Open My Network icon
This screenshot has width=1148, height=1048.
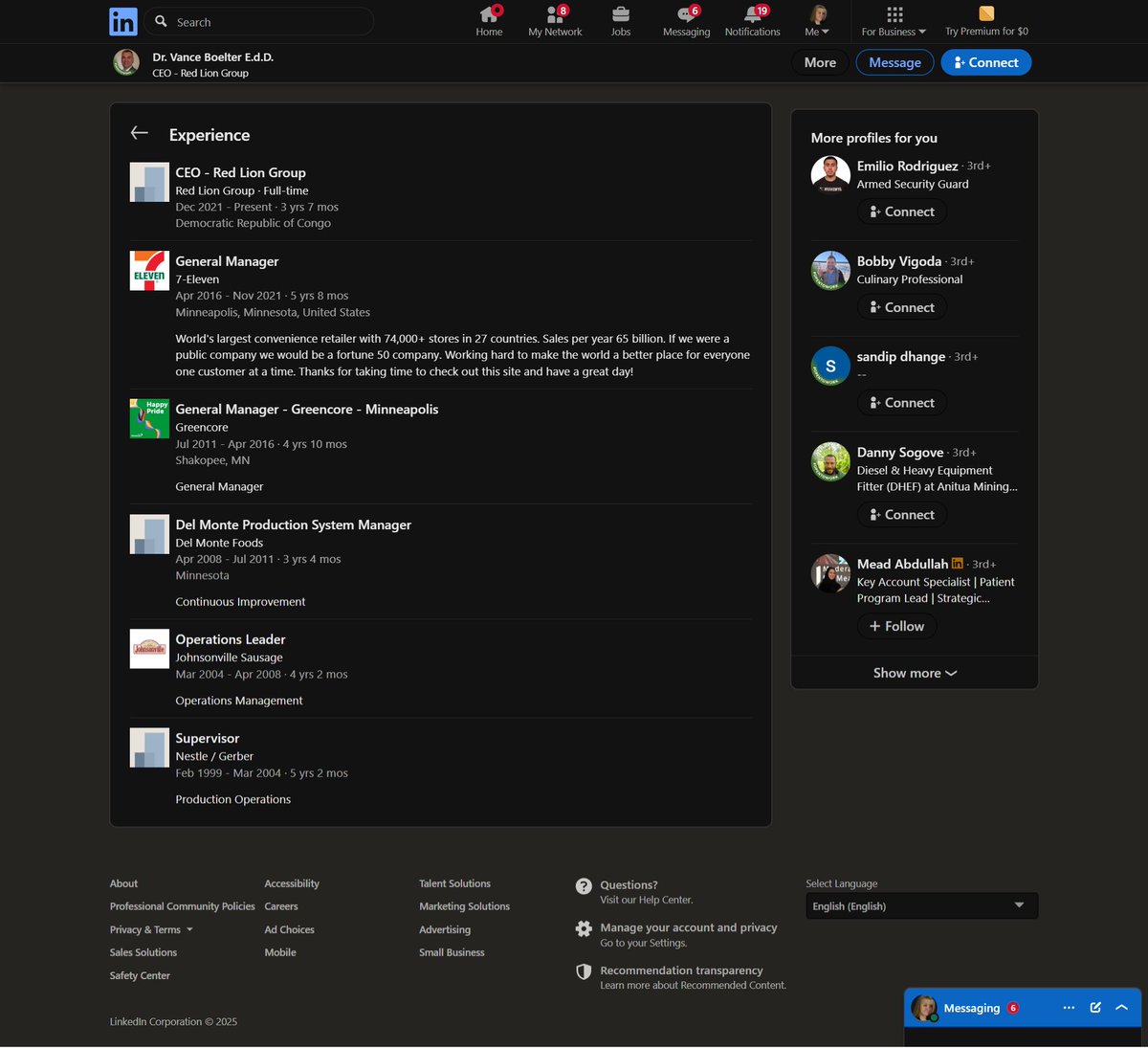(x=555, y=15)
